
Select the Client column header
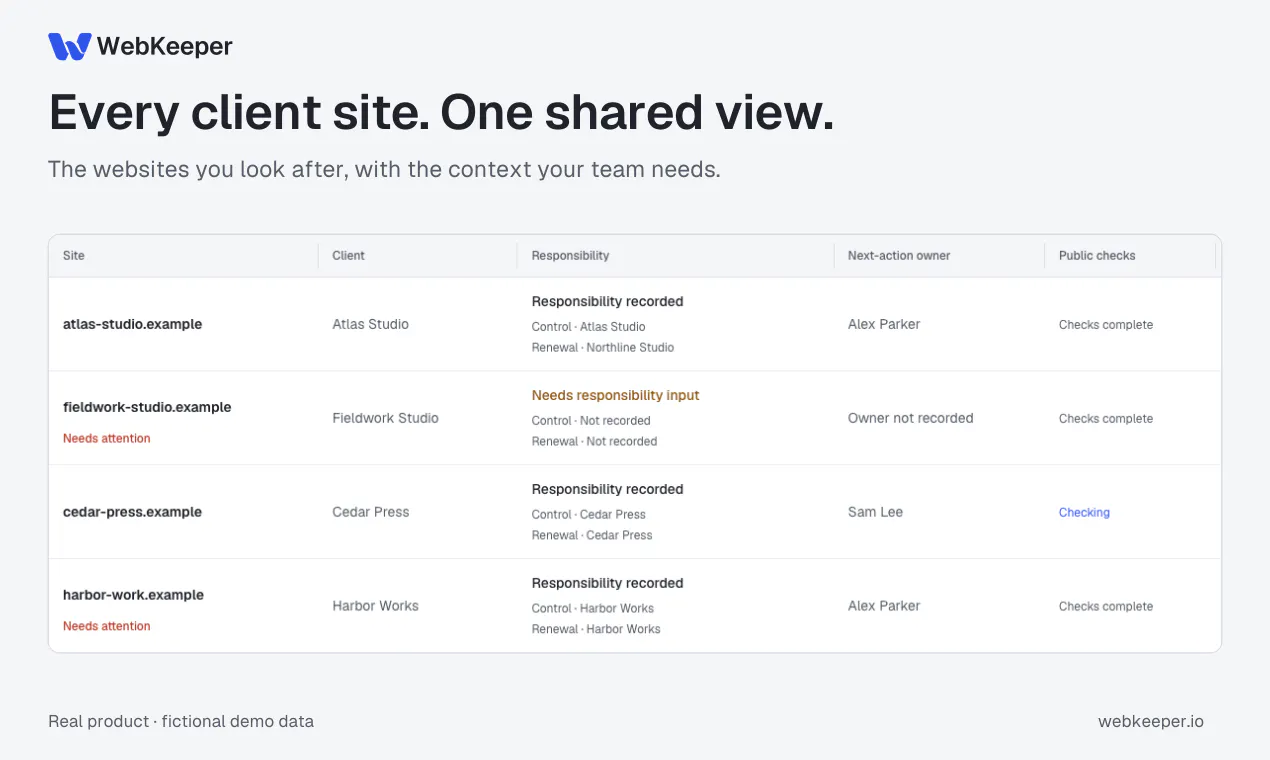[x=349, y=255]
